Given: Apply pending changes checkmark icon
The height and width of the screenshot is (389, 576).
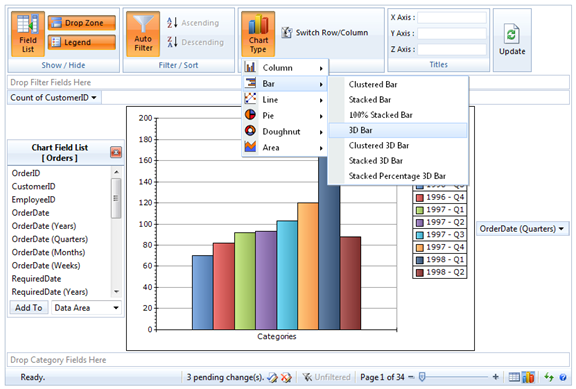Looking at the screenshot, I should [272, 377].
